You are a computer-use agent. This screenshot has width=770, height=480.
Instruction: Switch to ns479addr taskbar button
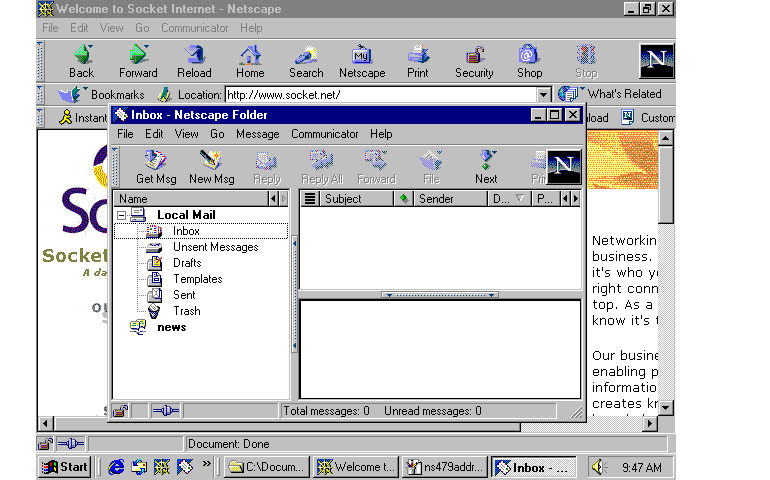445,467
